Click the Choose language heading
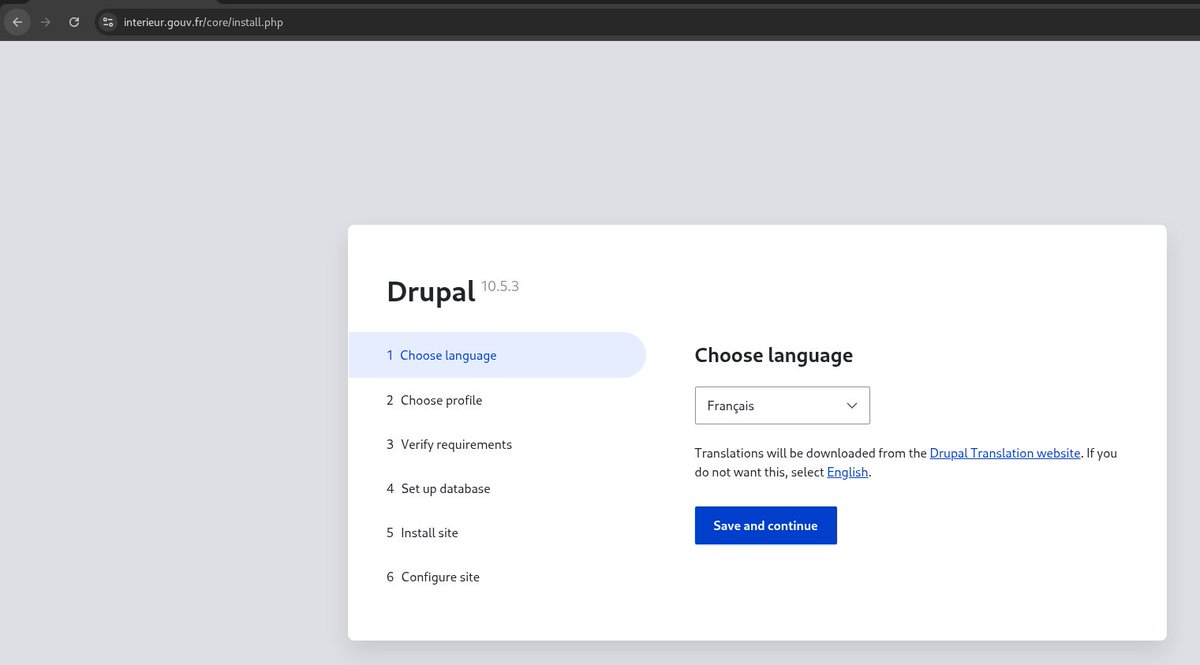1200x665 pixels. tap(774, 355)
